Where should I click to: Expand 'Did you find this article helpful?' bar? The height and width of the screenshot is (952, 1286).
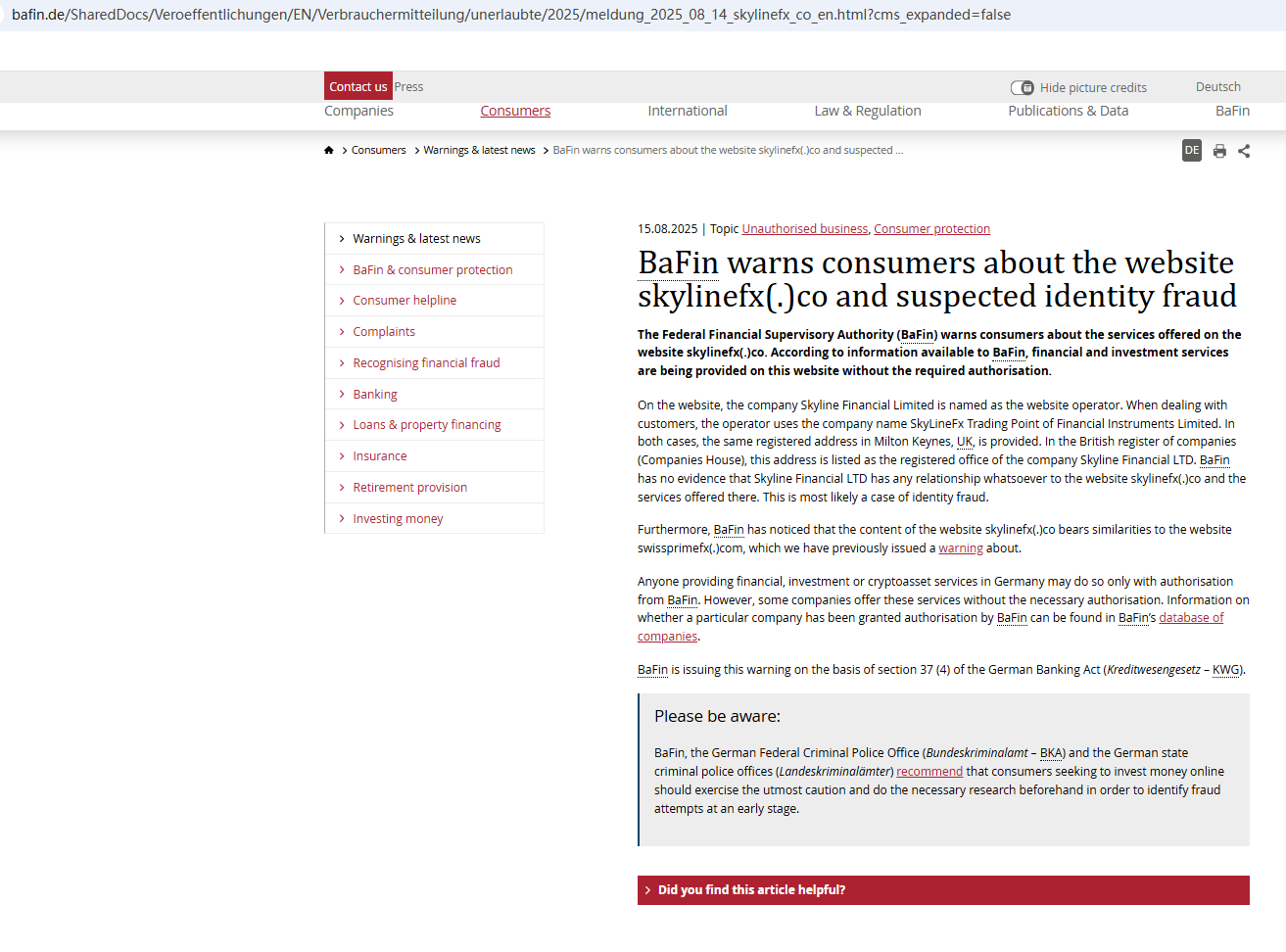coord(943,890)
